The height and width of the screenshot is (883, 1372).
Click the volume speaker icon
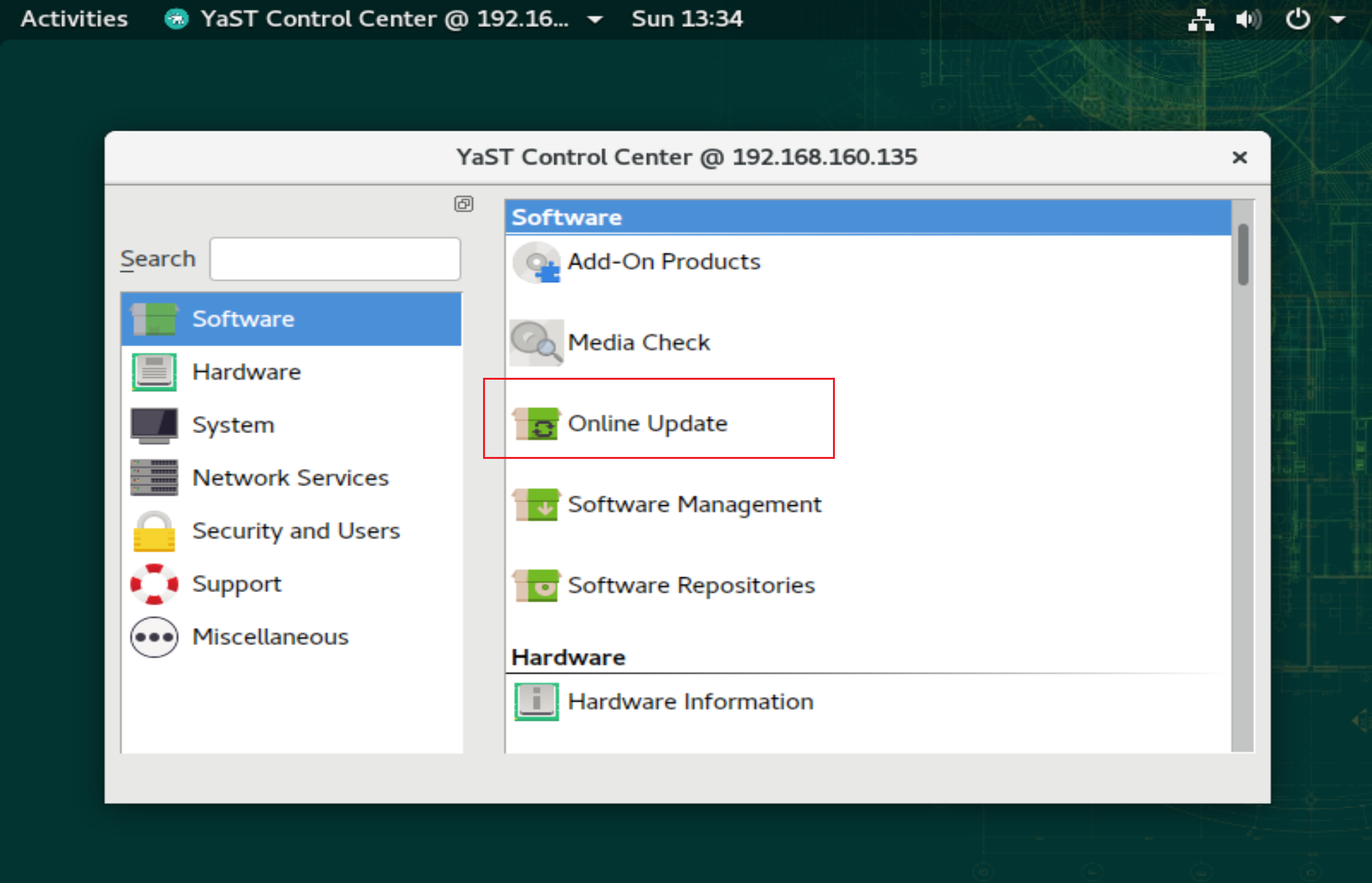(1247, 19)
